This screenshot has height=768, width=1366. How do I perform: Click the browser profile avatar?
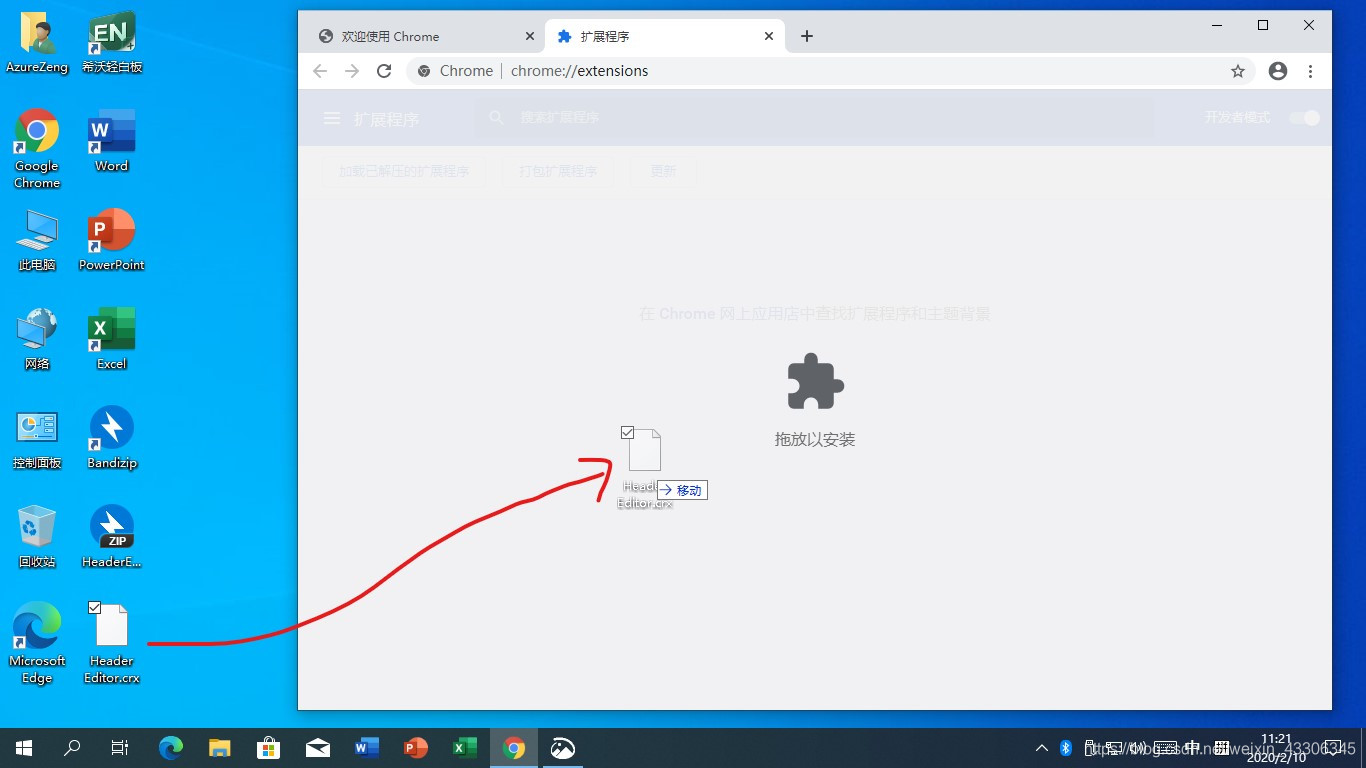1277,71
